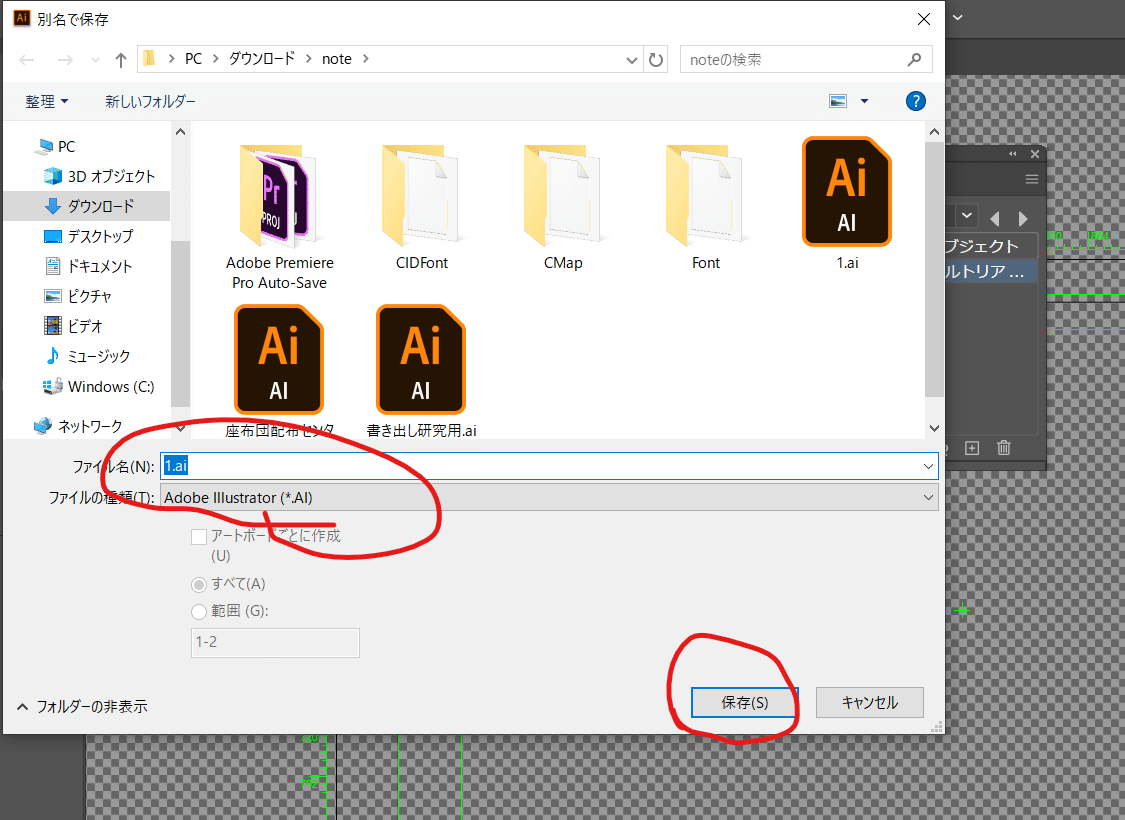
Task: Click the PC breadcrumb in the address bar
Action: click(x=193, y=60)
